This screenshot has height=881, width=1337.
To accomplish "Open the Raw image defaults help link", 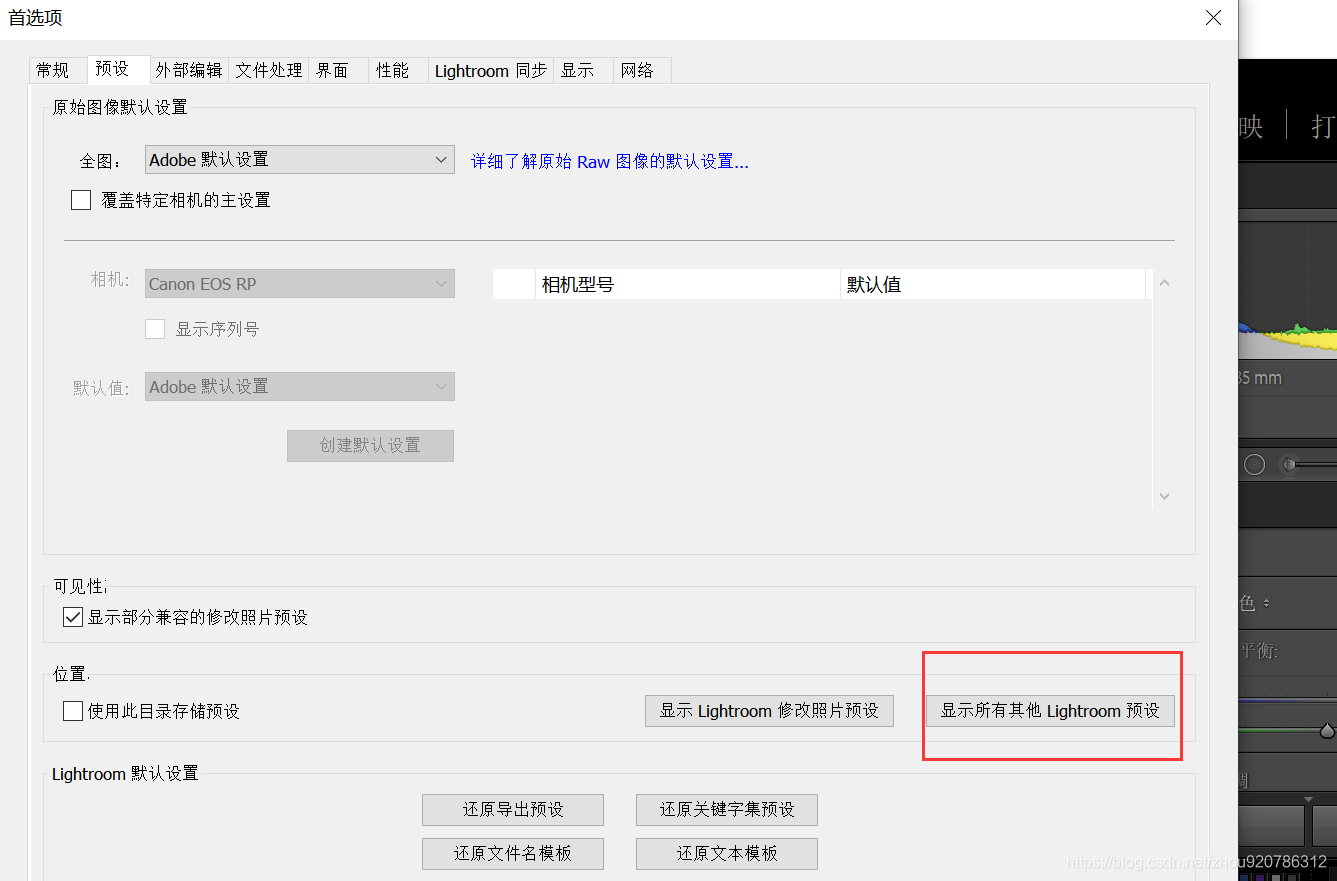I will [x=609, y=161].
